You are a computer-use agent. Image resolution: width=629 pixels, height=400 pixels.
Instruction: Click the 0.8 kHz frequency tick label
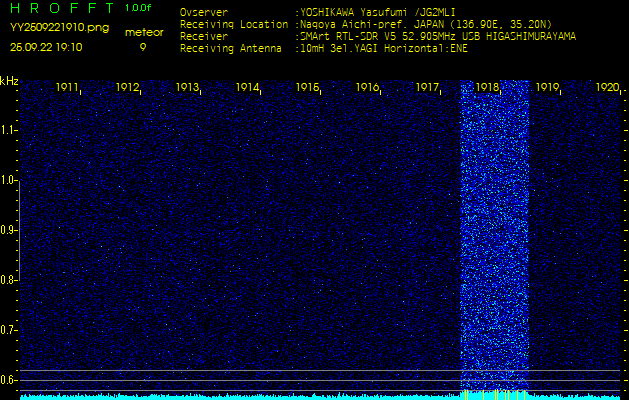(8, 280)
